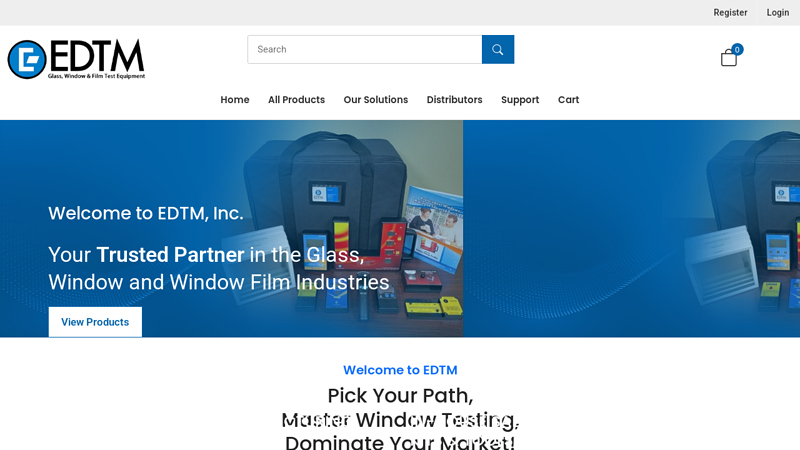Open the shopping bag cart icon
This screenshot has width=800, height=450.
(730, 56)
